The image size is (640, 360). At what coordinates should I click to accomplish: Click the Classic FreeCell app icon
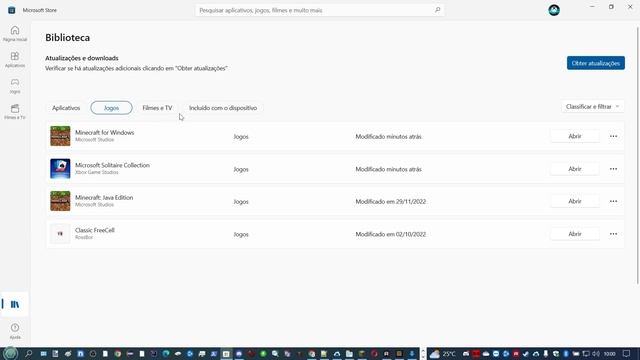pyautogui.click(x=60, y=233)
